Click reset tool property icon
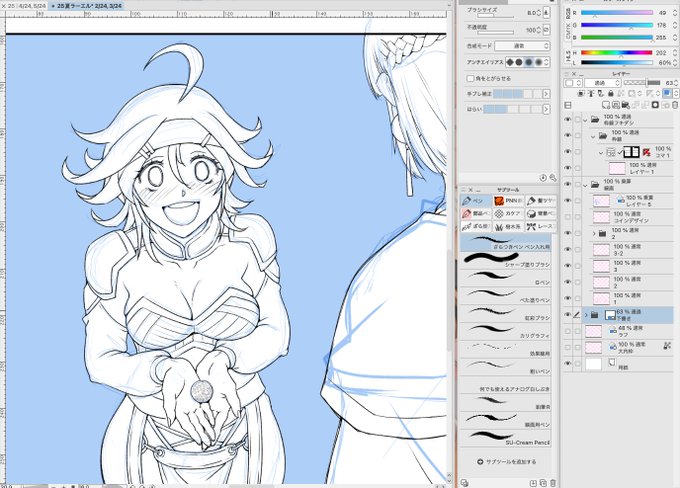This screenshot has height=488, width=680. tap(543, 178)
